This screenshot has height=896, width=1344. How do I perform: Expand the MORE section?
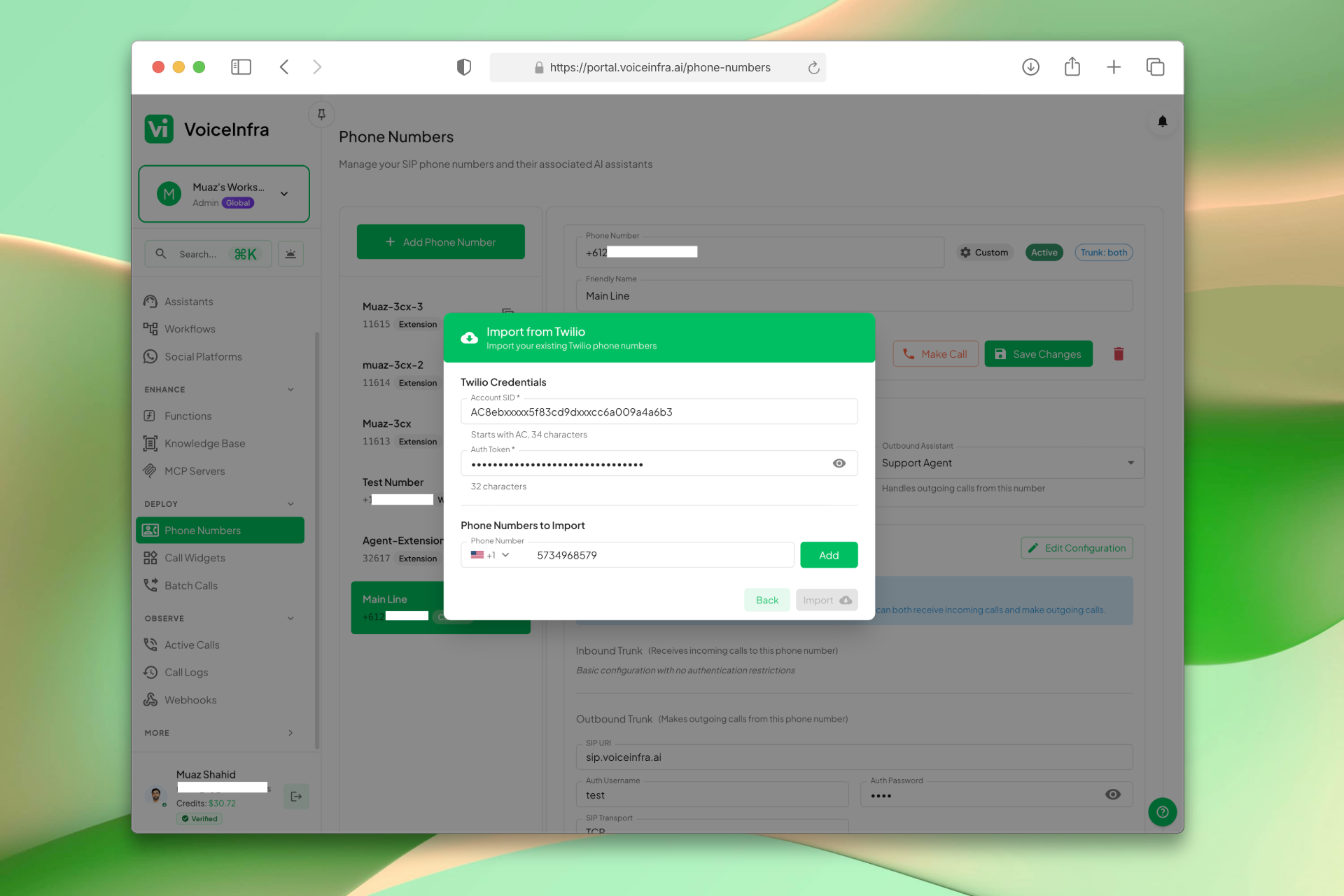290,733
